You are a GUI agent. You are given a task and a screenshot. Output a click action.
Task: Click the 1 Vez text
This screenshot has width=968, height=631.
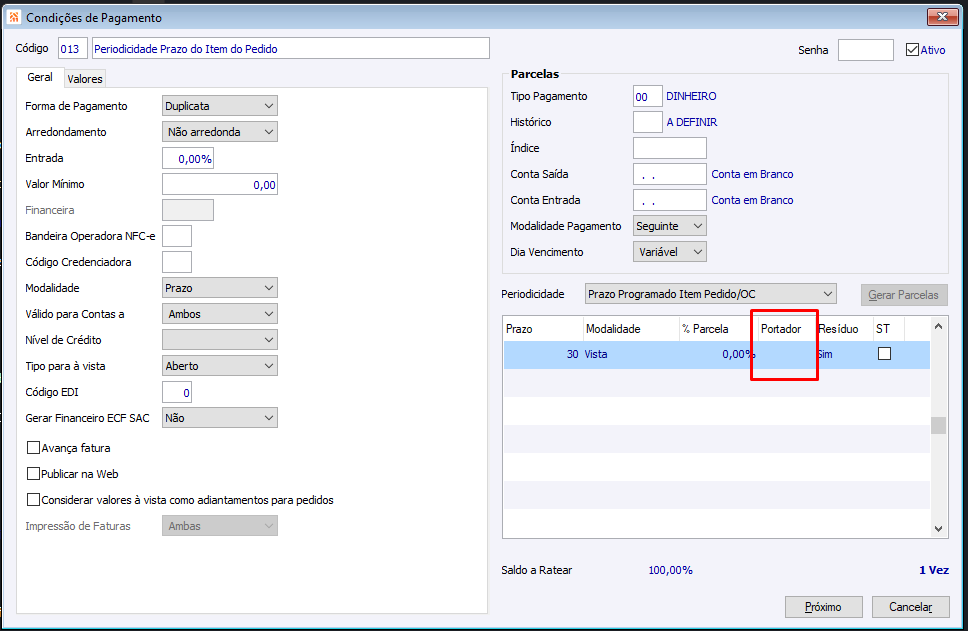click(933, 570)
